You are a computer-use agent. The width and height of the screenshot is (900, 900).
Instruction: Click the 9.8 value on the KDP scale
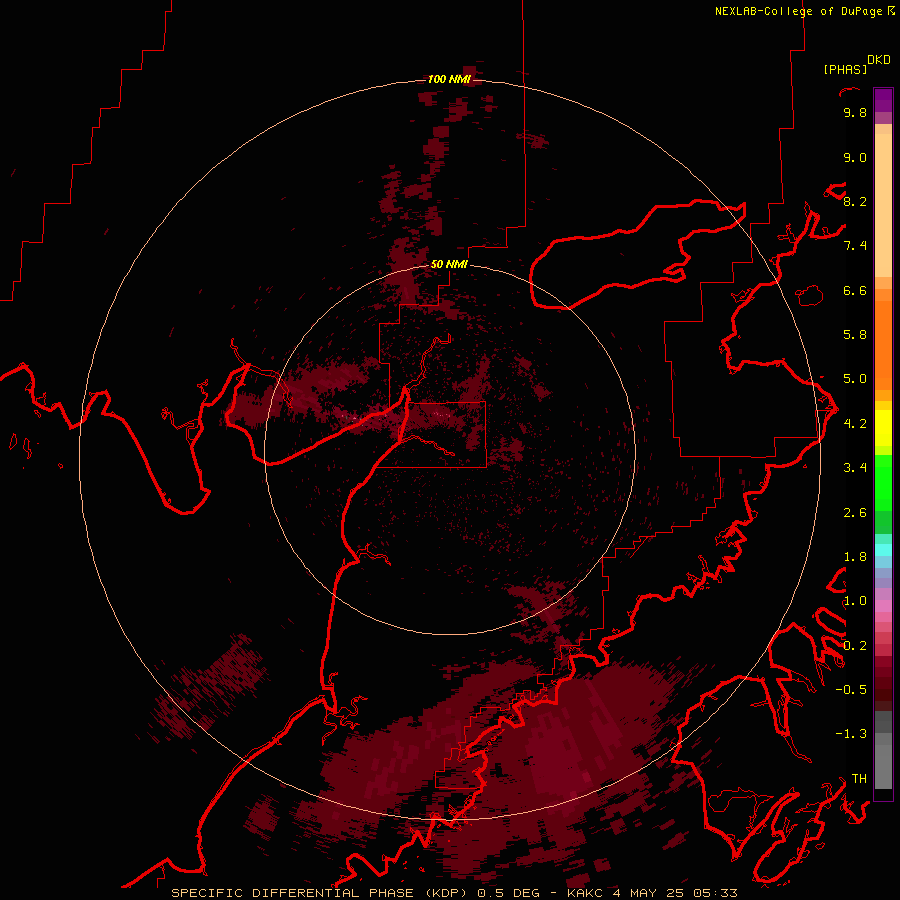point(855,112)
